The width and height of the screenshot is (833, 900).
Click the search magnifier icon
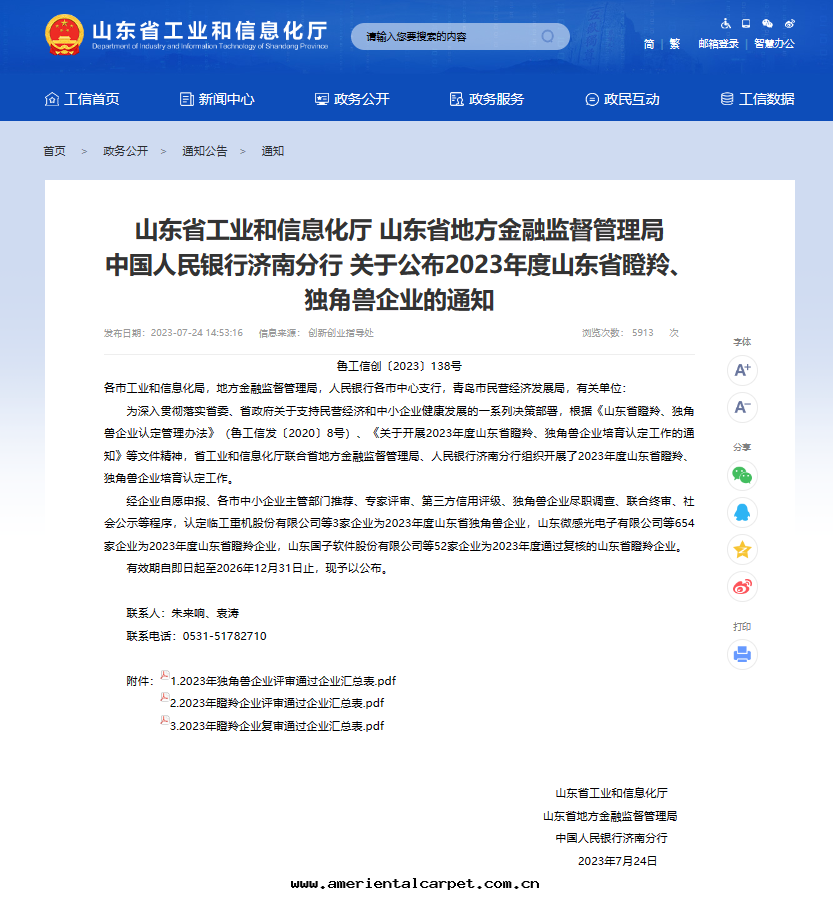(x=546, y=36)
